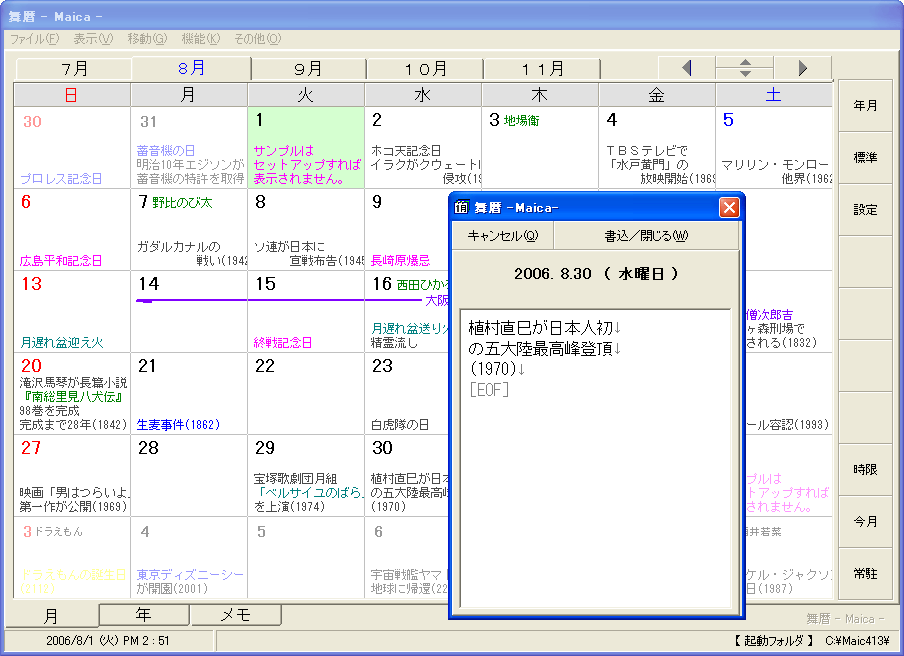Select the day 2 ホコ天記念日 cell
Image resolution: width=904 pixels, height=656 pixels.
[423, 148]
